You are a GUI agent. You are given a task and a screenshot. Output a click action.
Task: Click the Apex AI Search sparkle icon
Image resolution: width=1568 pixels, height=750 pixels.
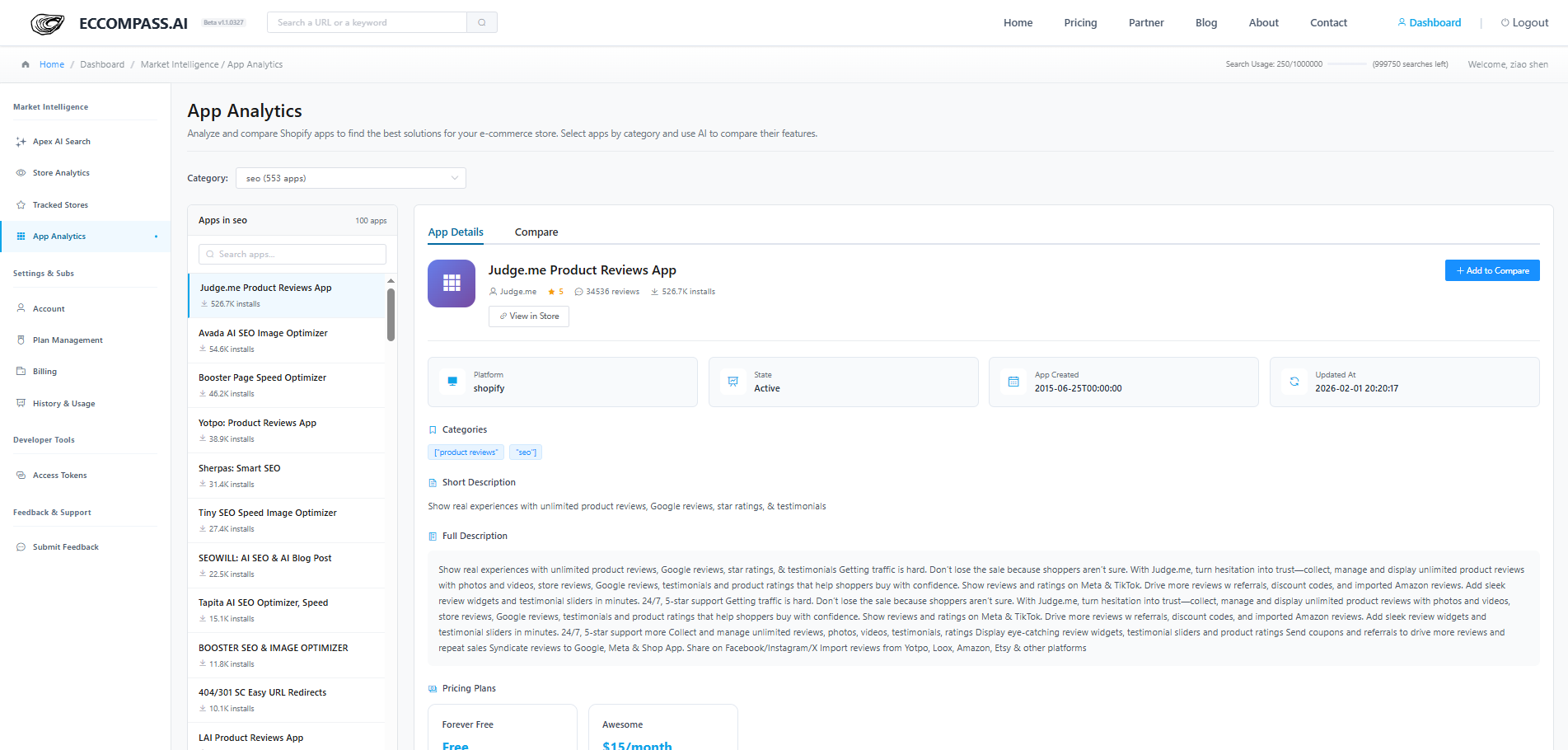[21, 142]
